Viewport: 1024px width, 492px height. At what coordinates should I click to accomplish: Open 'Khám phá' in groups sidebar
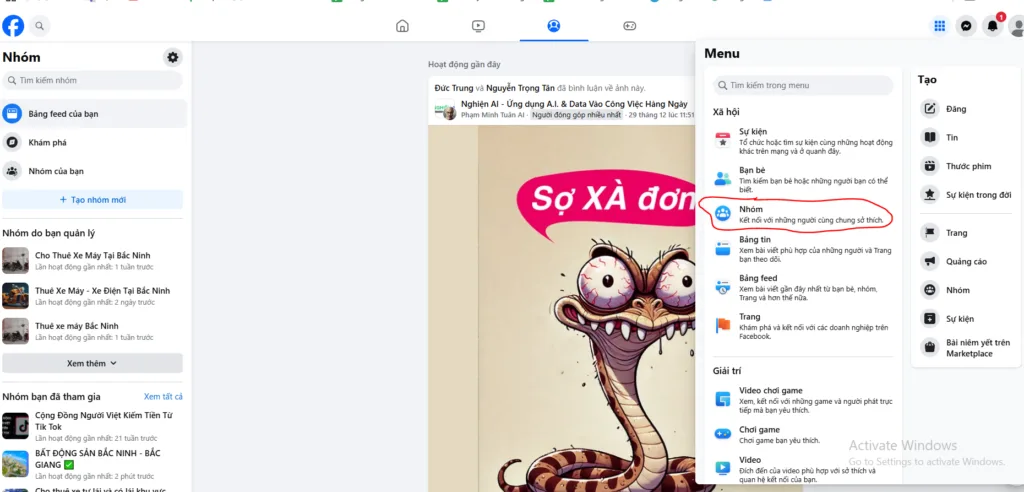(x=94, y=142)
